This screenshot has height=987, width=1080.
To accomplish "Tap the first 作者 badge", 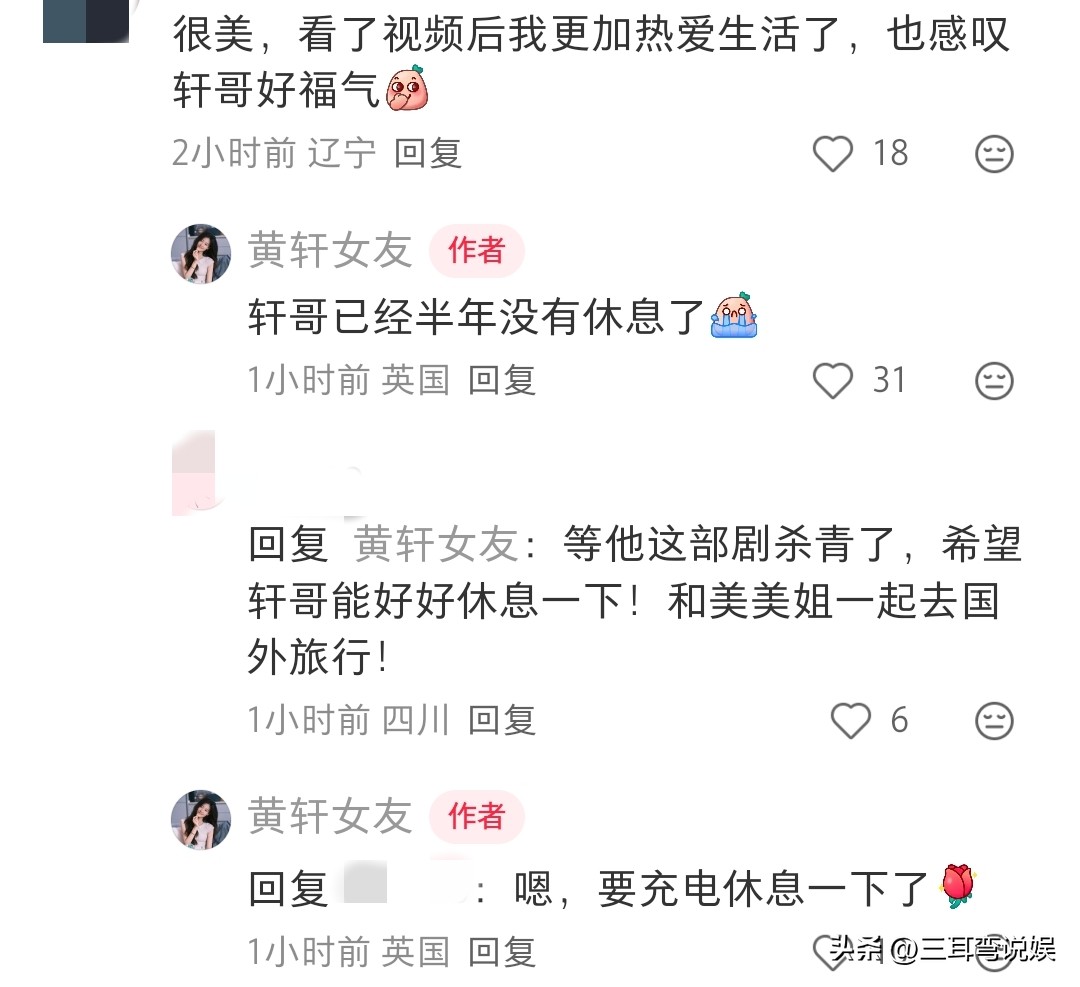I will pyautogui.click(x=477, y=250).
